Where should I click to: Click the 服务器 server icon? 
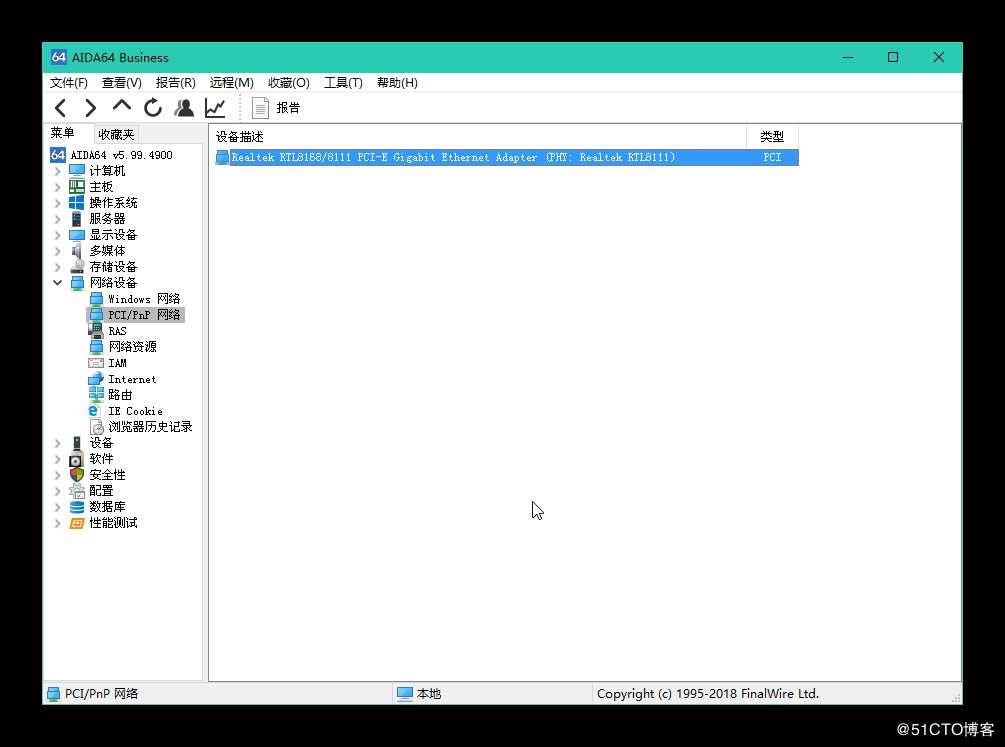77,219
